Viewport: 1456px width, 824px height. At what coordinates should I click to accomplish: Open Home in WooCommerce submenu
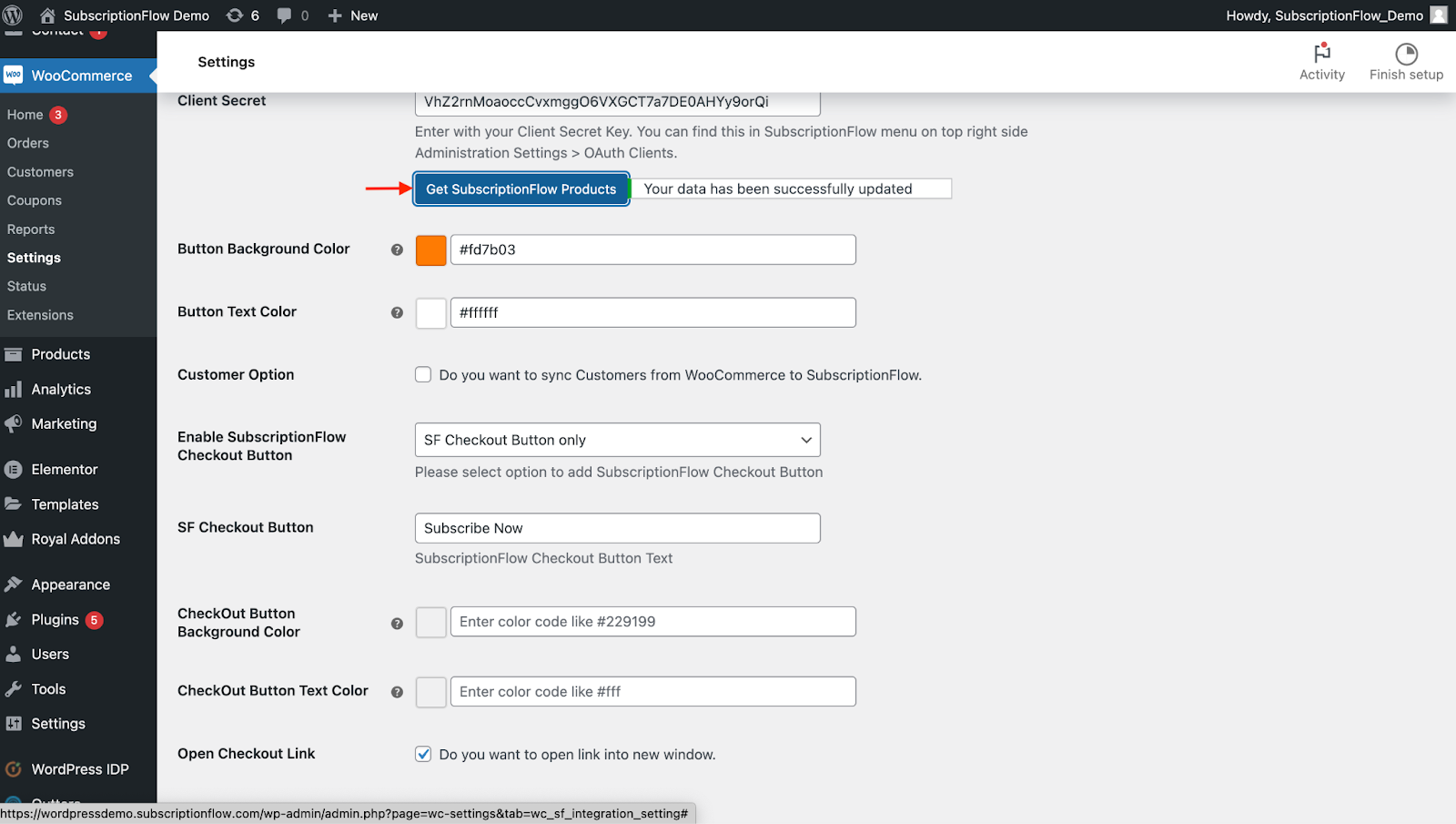point(25,115)
